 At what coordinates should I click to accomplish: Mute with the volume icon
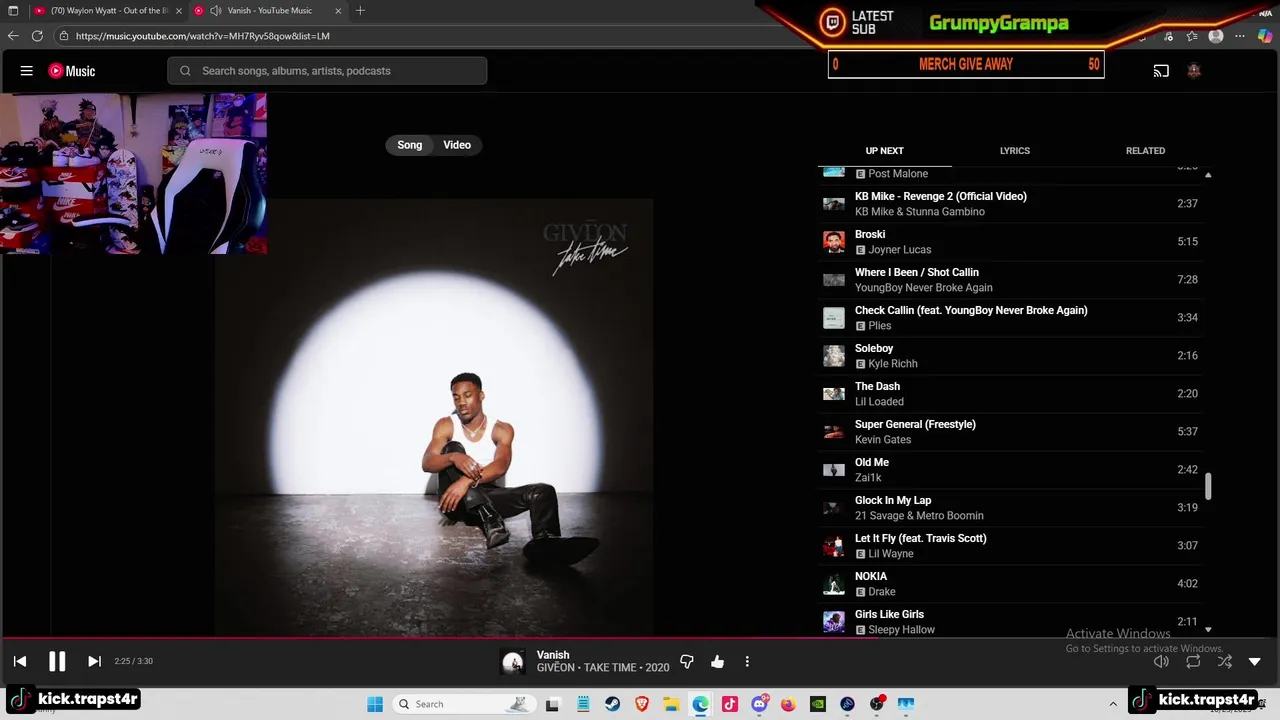tap(1161, 661)
